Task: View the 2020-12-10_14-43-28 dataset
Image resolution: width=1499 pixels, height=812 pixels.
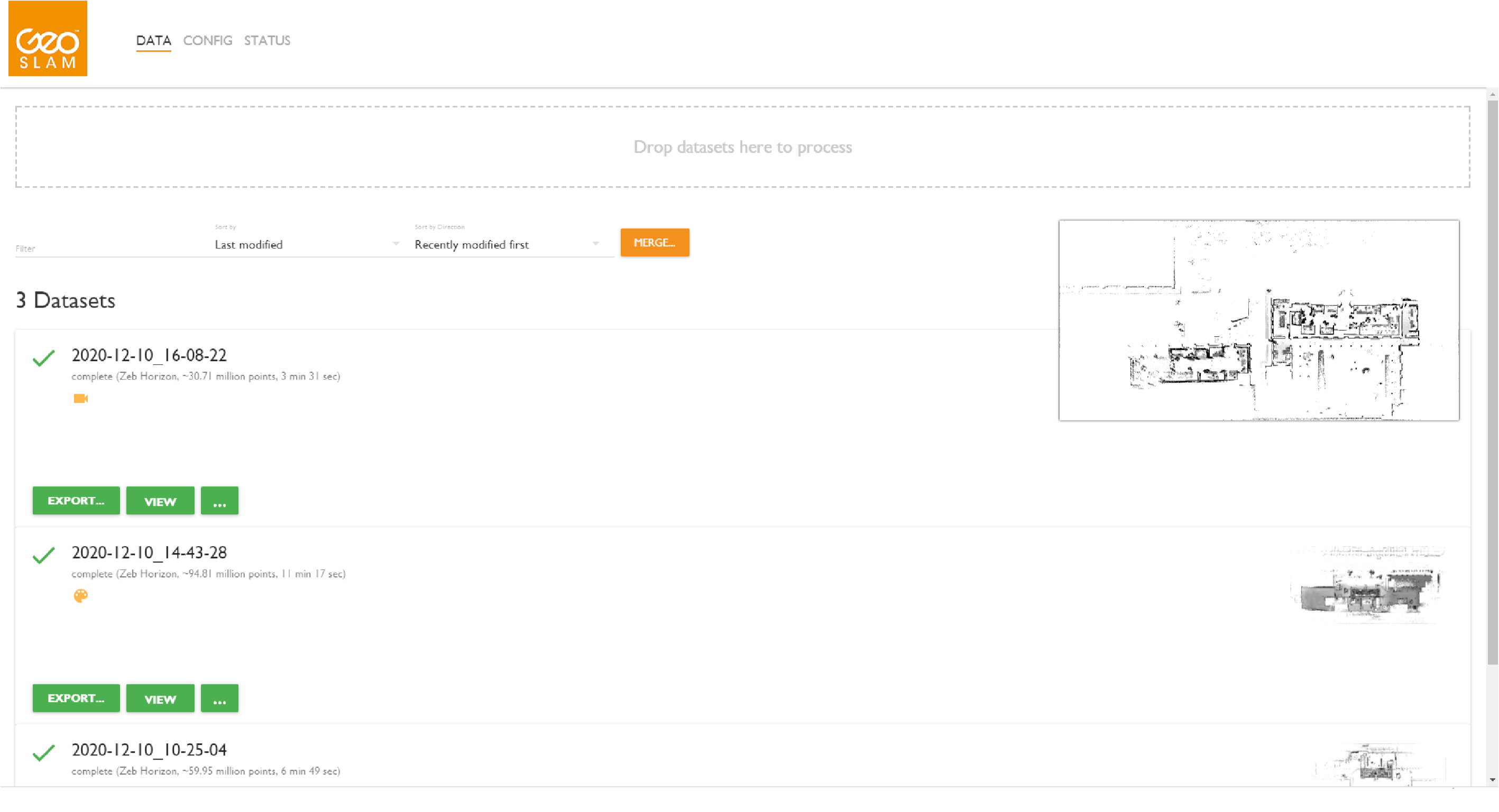Action: coord(160,698)
